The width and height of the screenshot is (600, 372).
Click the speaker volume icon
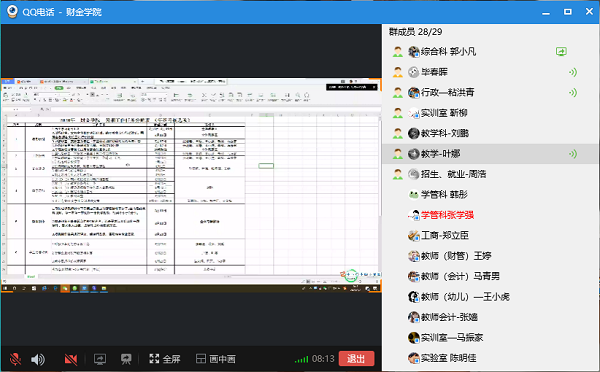[38, 359]
